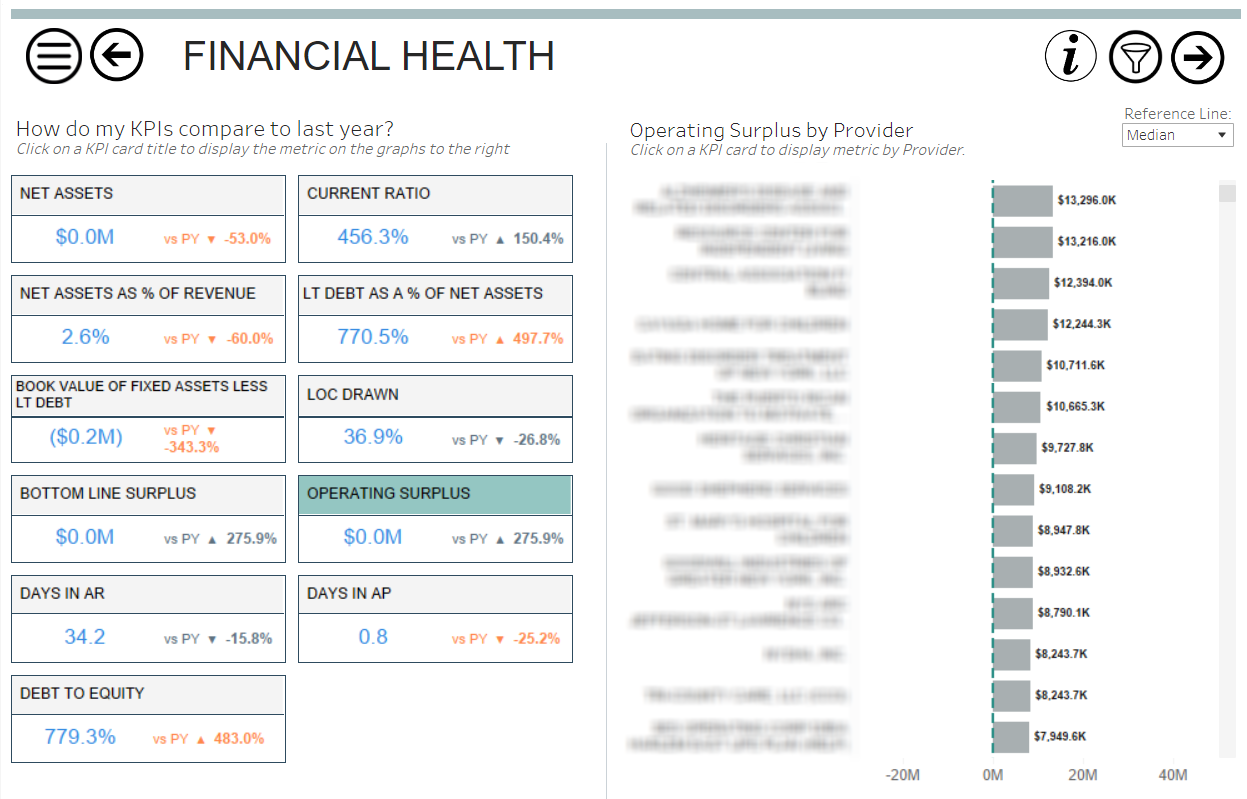The width and height of the screenshot is (1247, 799).
Task: Click the $7,949.6K provider bar
Action: coord(1010,737)
